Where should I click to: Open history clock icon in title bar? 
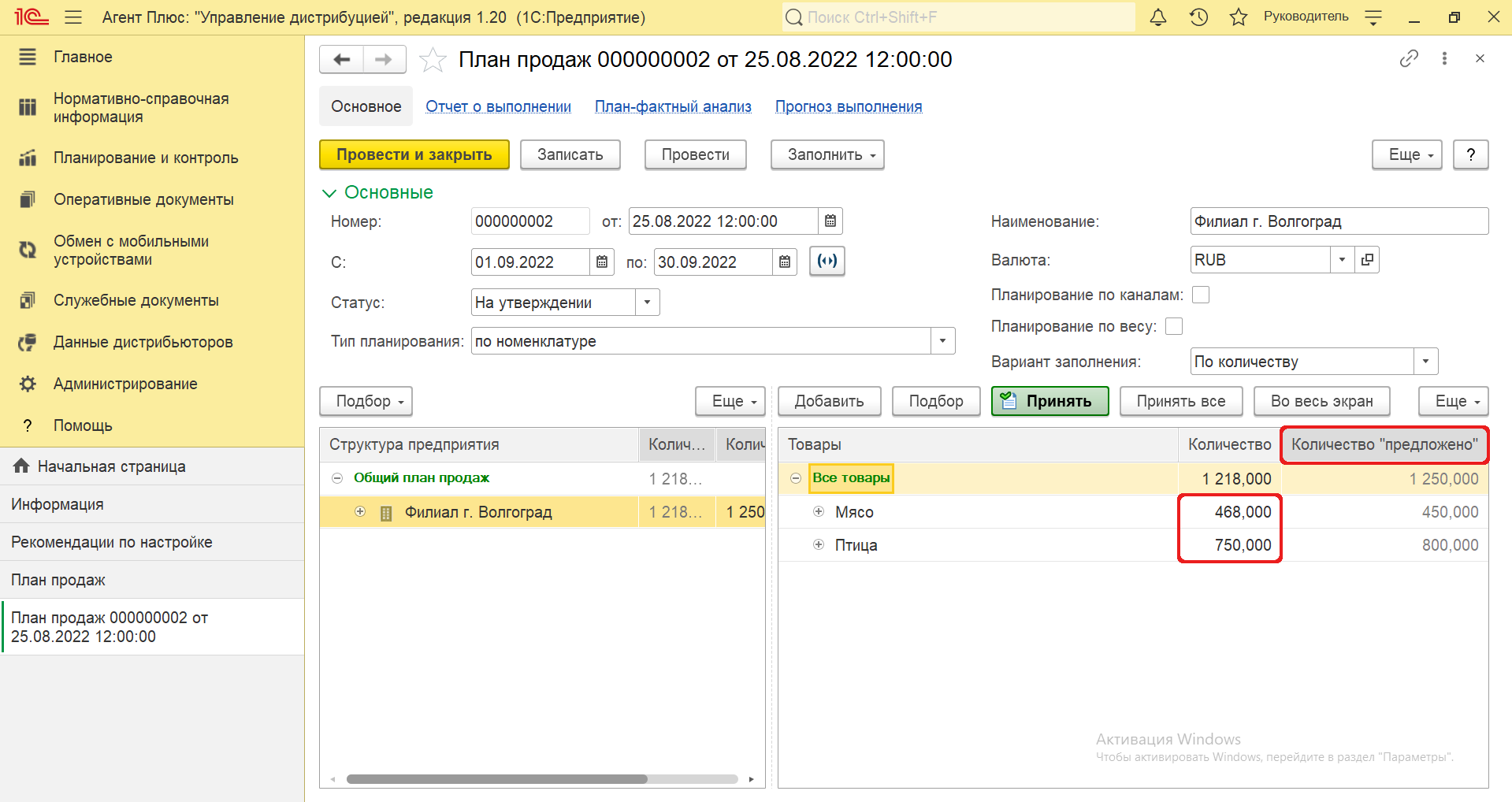point(1198,17)
